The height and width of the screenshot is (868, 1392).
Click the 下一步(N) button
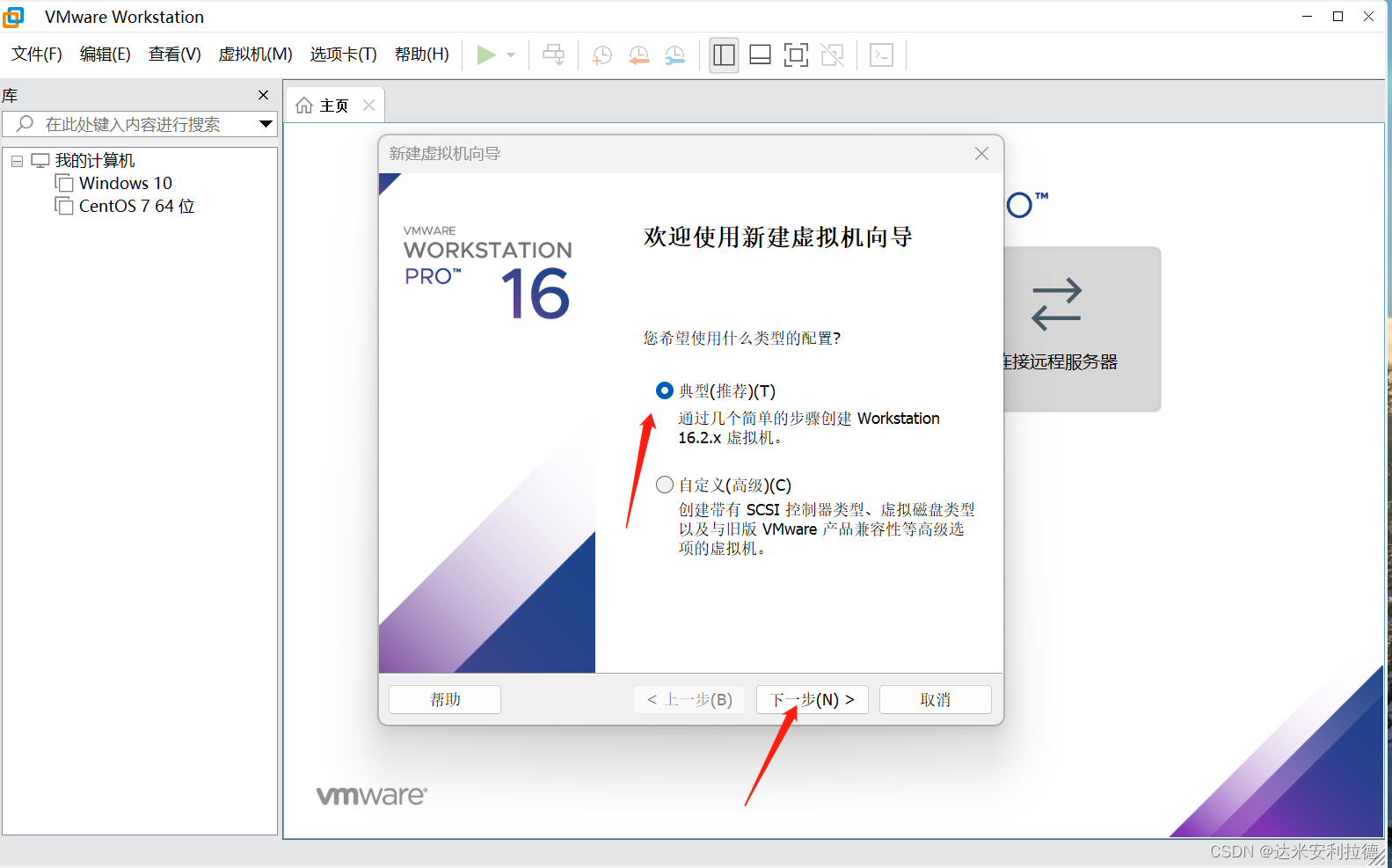(813, 699)
